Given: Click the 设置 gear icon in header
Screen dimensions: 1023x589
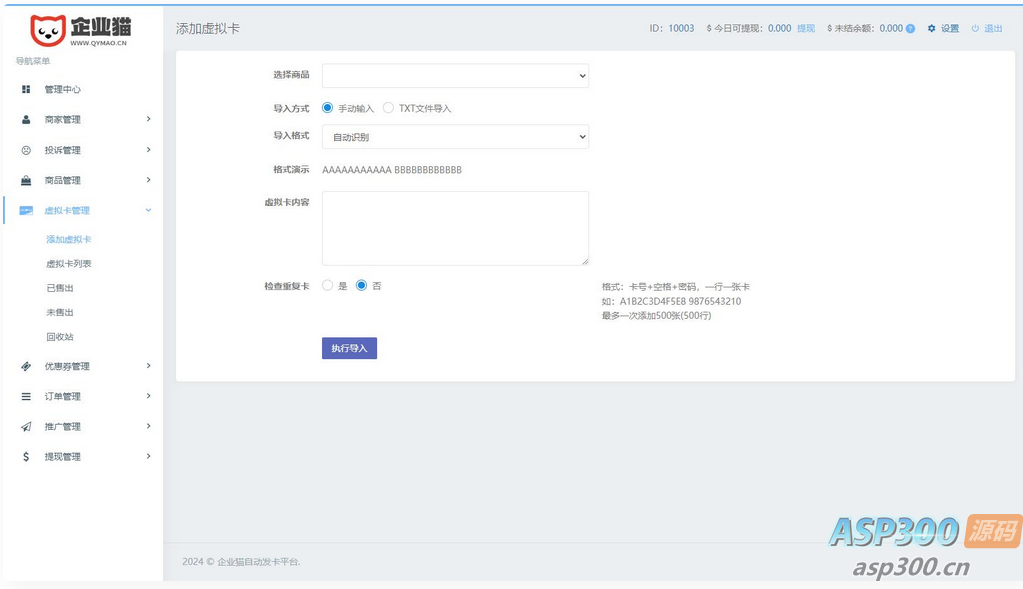Looking at the screenshot, I should (932, 29).
